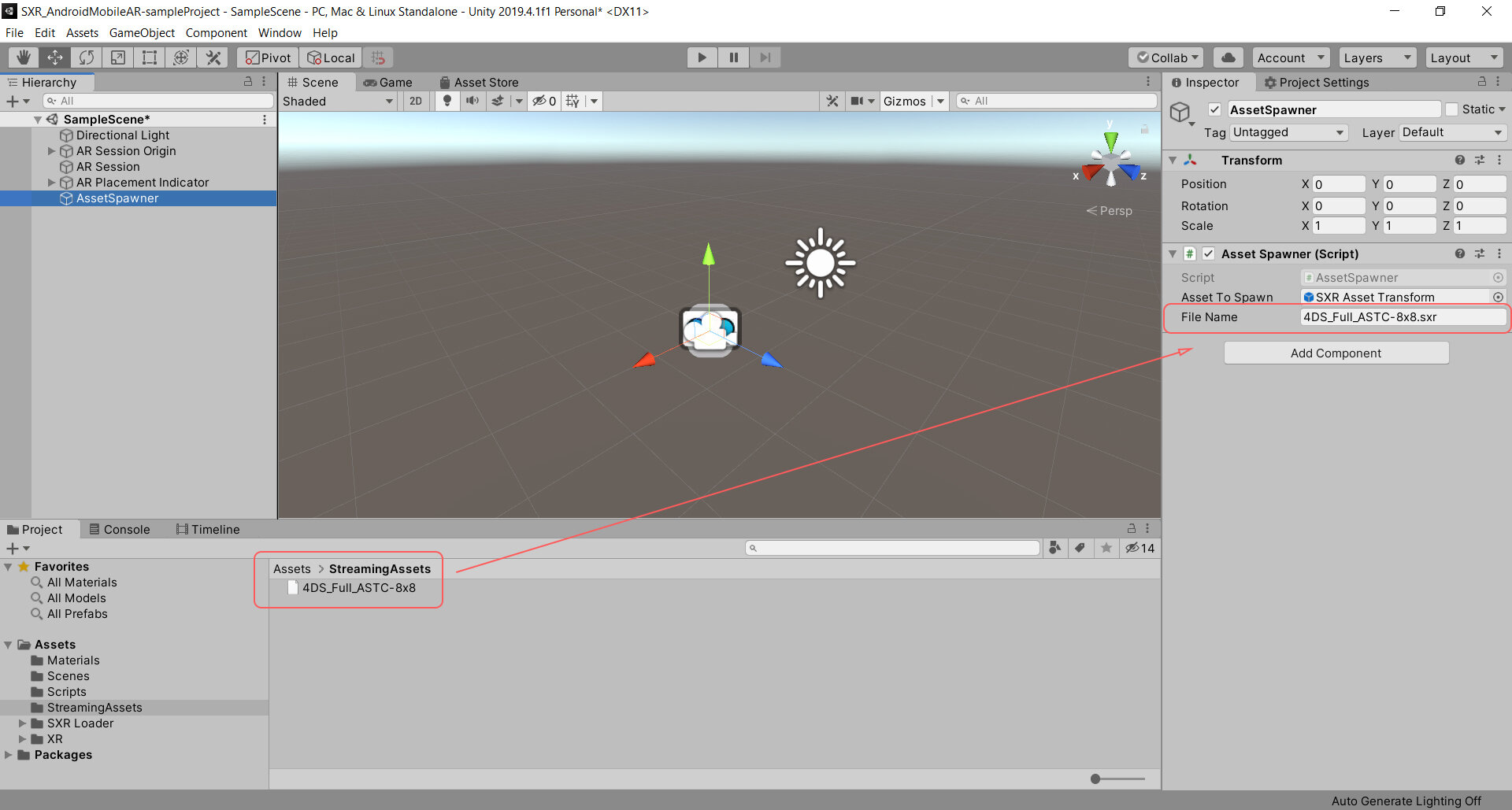This screenshot has width=1512, height=810.
Task: Toggle hidden packages visibility 14
Action: coord(1140,548)
